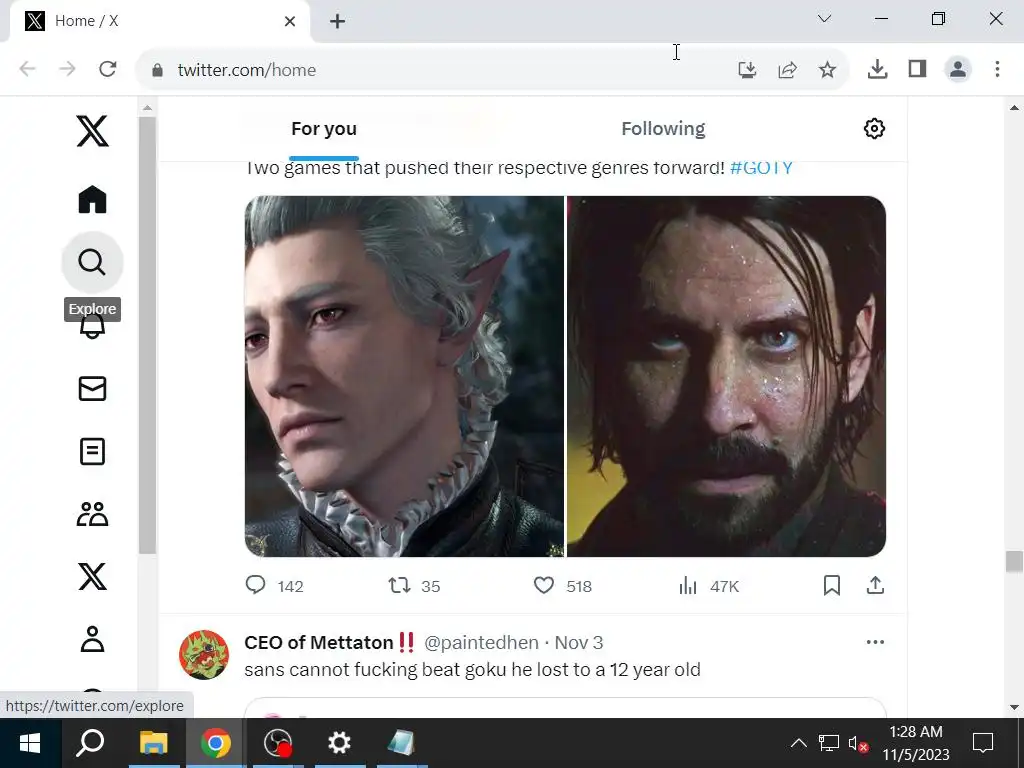Open the right image of bearded man
The height and width of the screenshot is (768, 1024).
pos(726,376)
